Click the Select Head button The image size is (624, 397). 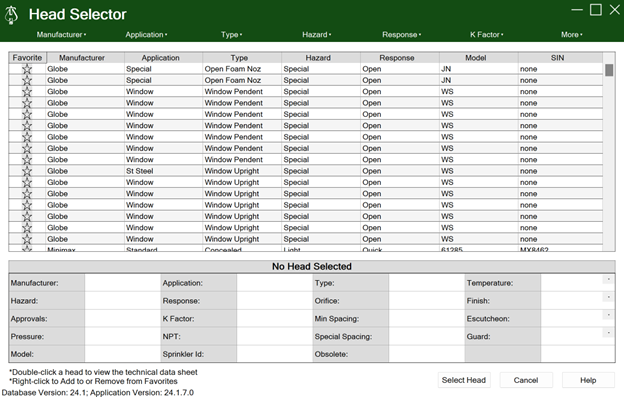click(464, 380)
